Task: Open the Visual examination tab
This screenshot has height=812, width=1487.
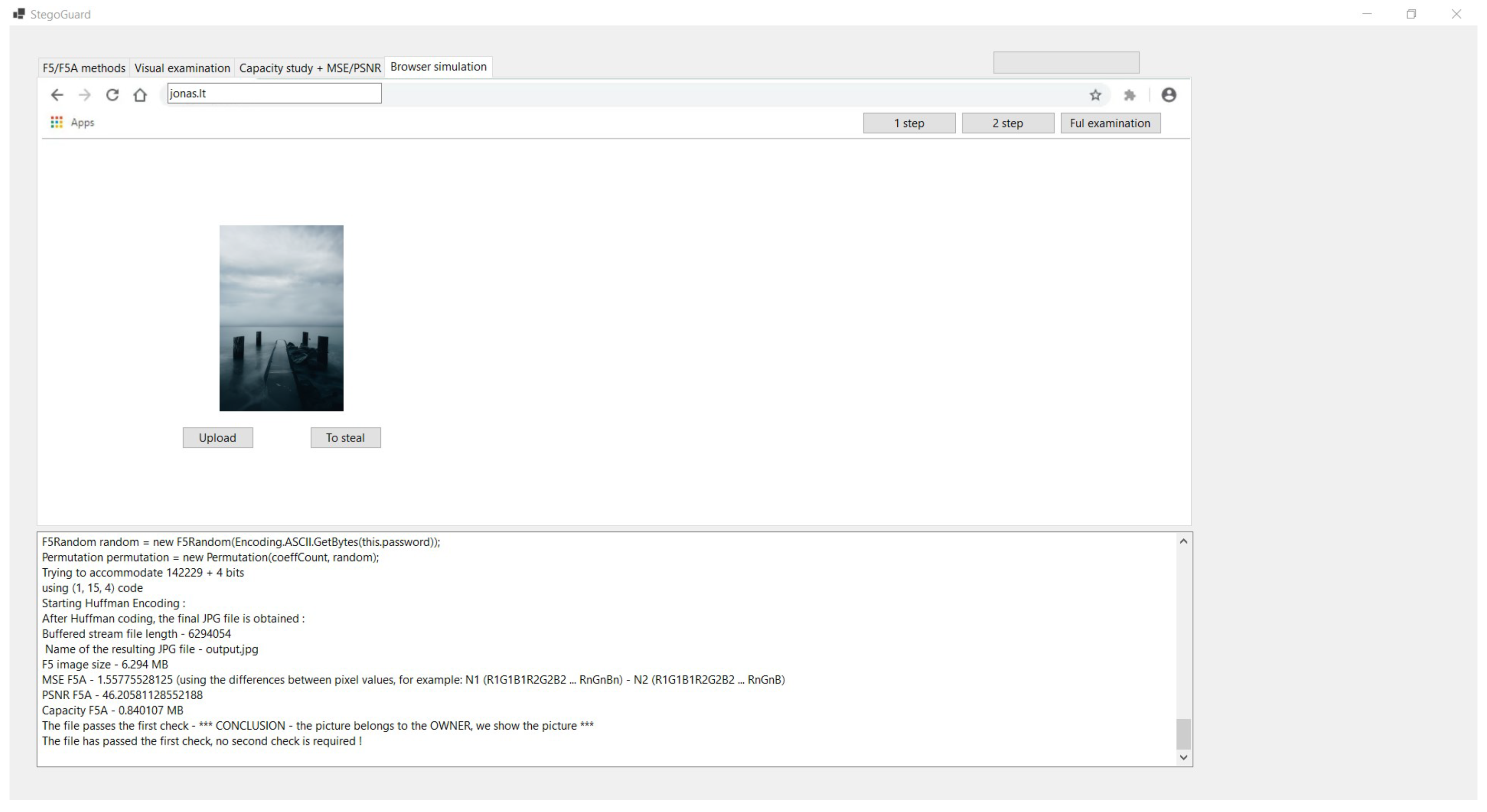Action: pos(182,68)
